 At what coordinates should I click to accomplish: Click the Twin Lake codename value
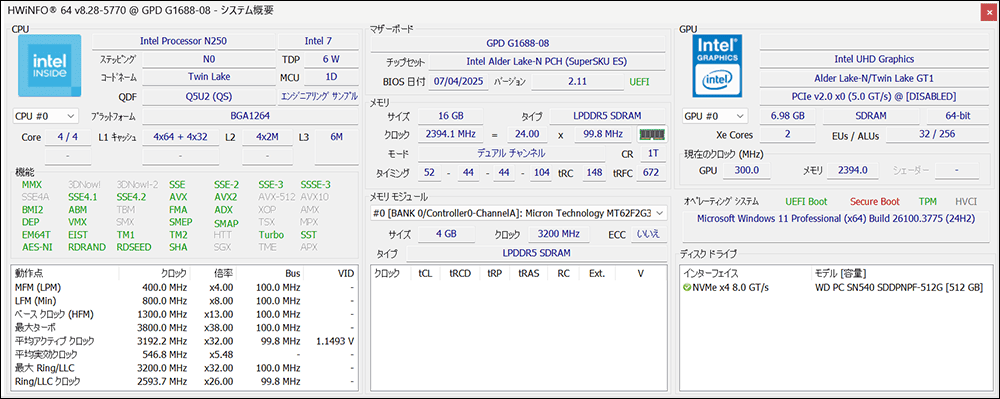point(209,77)
